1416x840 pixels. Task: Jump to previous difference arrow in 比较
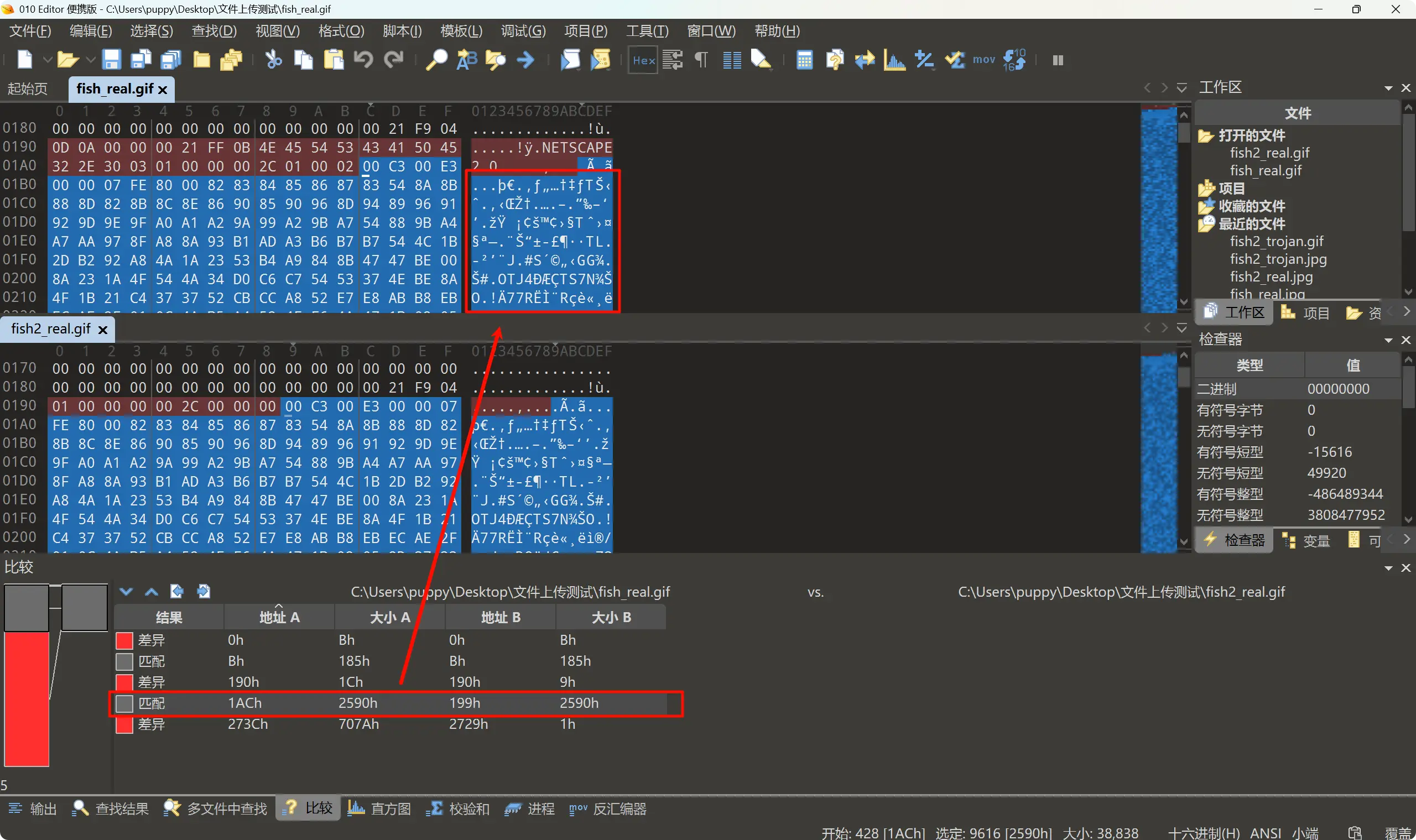(151, 592)
